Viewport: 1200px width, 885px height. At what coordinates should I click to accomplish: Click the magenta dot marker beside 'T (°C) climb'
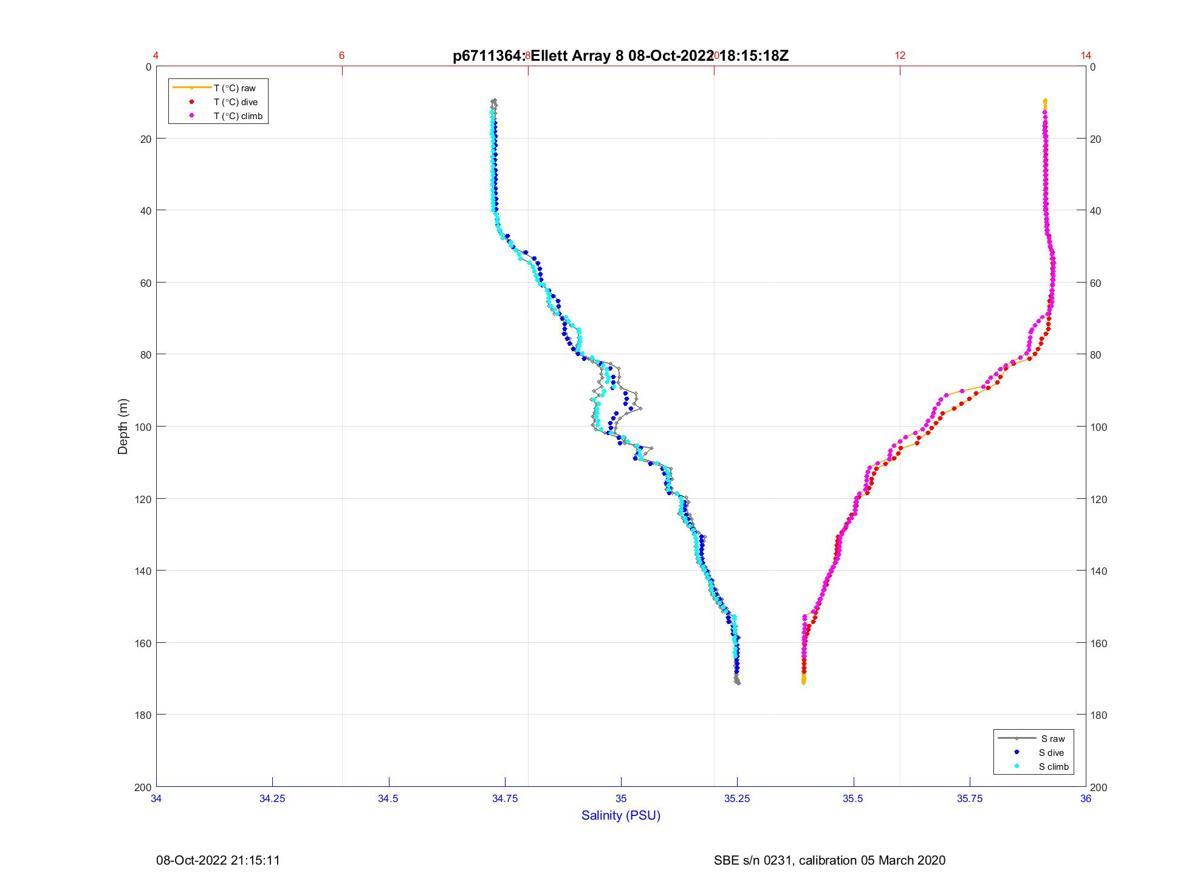[191, 116]
